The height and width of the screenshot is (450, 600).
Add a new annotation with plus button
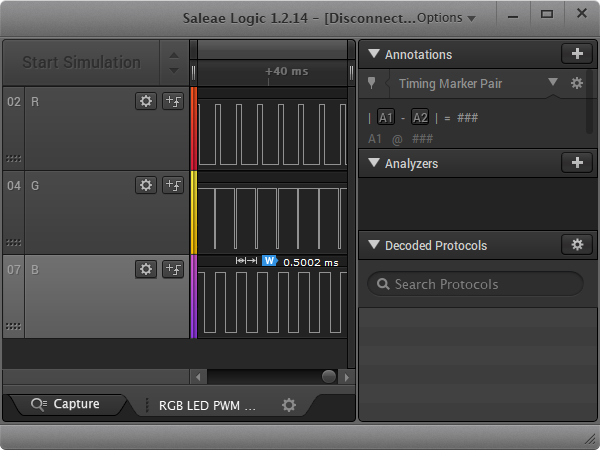pyautogui.click(x=576, y=54)
